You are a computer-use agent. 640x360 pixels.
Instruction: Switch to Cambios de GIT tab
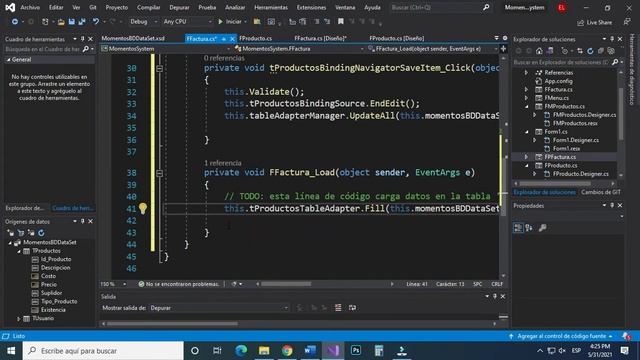point(600,192)
